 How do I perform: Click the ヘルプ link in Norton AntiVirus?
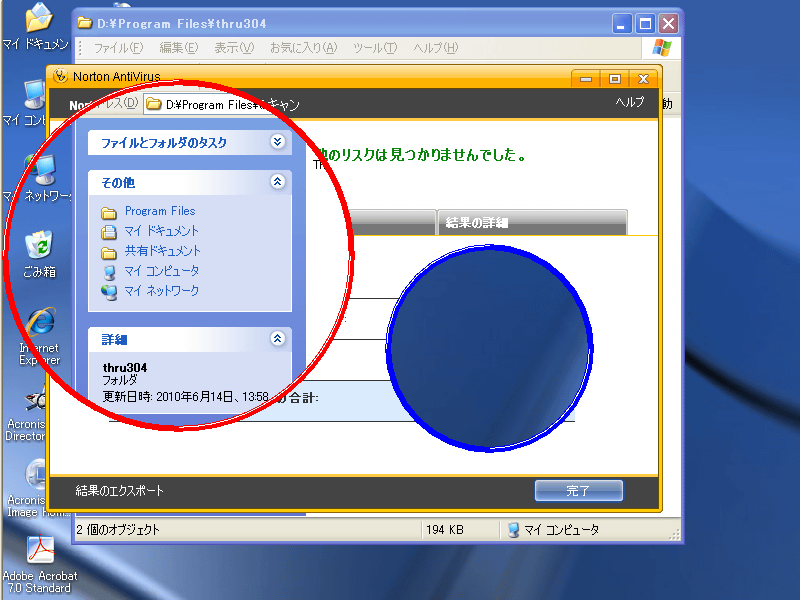click(630, 102)
